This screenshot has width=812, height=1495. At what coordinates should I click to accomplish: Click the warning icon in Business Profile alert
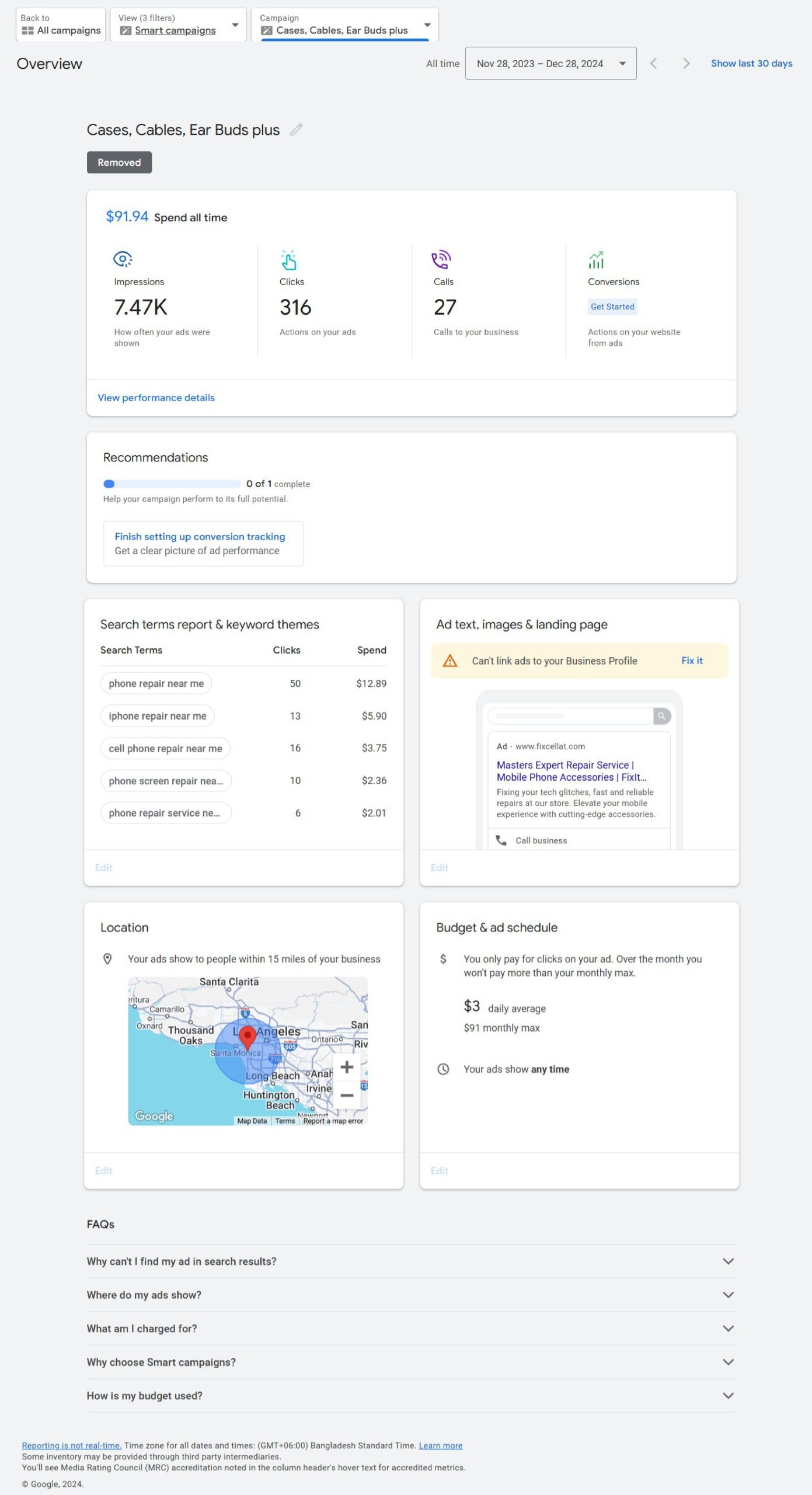coord(449,660)
